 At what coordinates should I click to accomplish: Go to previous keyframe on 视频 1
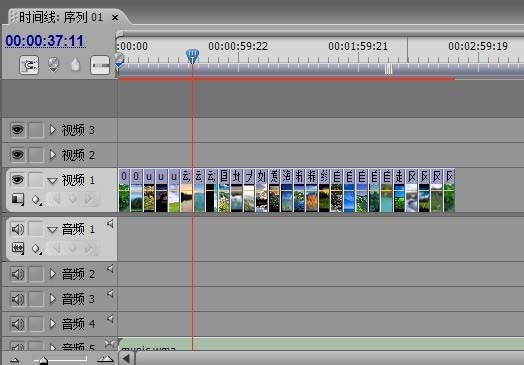click(56, 199)
